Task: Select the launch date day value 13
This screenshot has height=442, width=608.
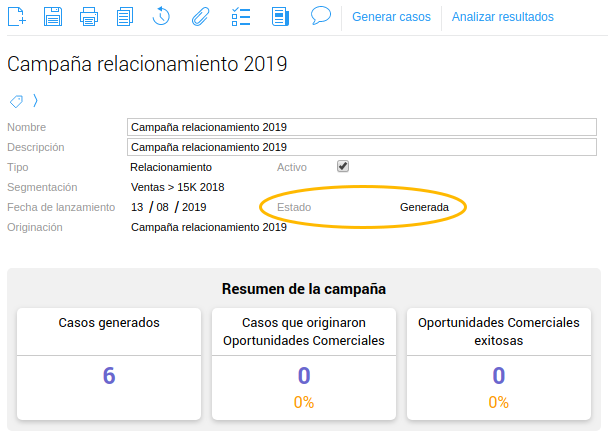Action: click(x=138, y=207)
